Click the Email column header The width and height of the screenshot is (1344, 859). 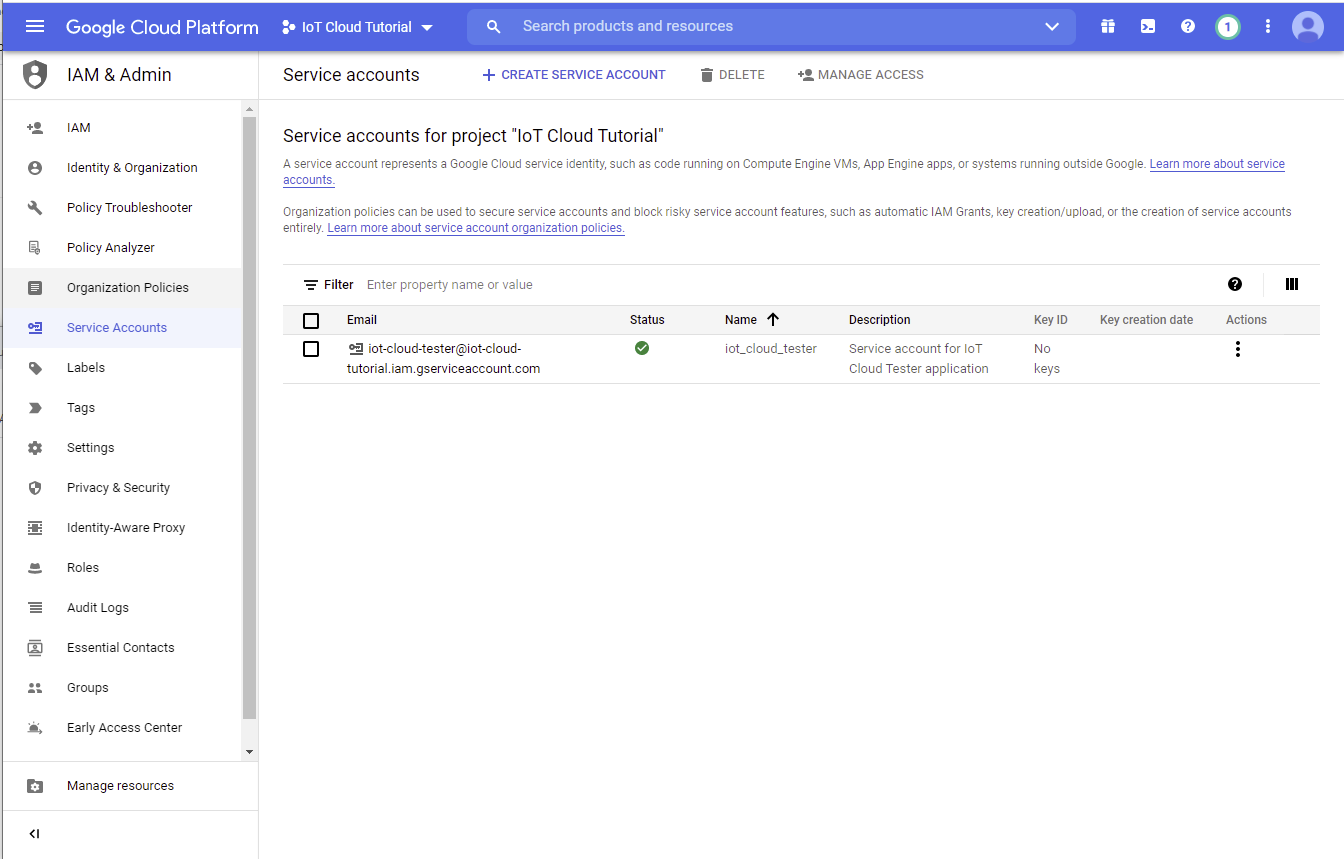(x=362, y=320)
